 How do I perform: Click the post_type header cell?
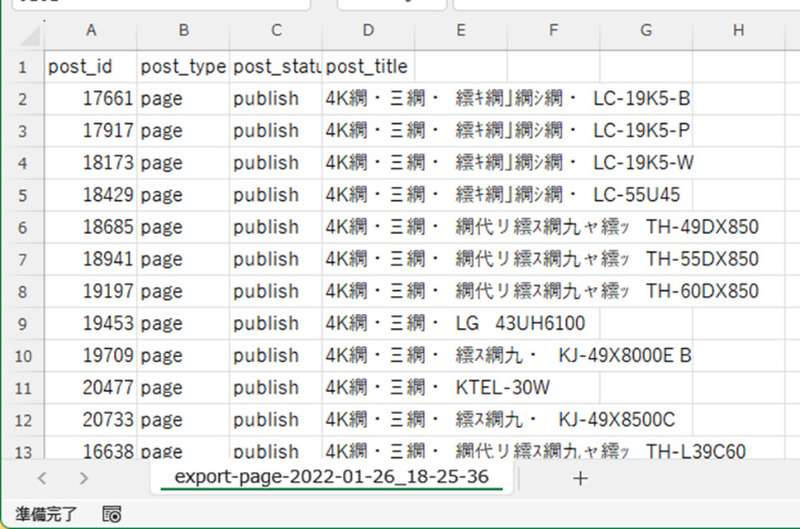(184, 67)
